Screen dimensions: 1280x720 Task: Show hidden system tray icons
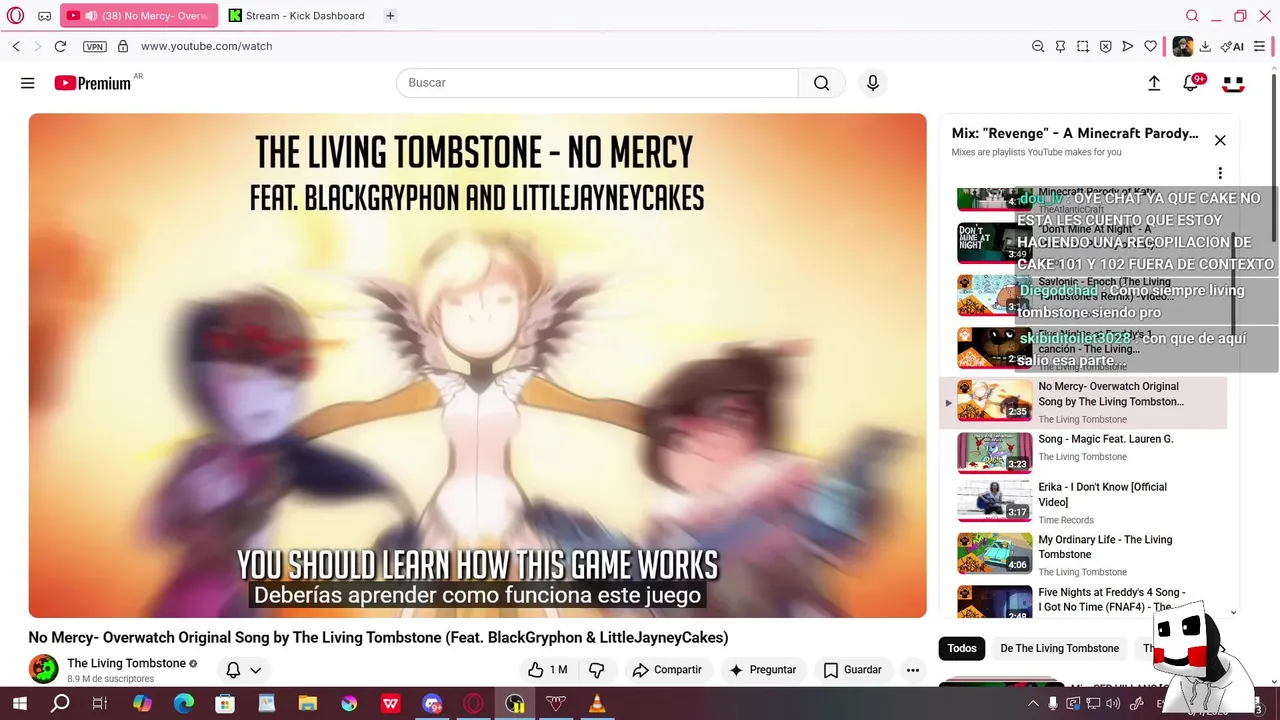point(1033,704)
